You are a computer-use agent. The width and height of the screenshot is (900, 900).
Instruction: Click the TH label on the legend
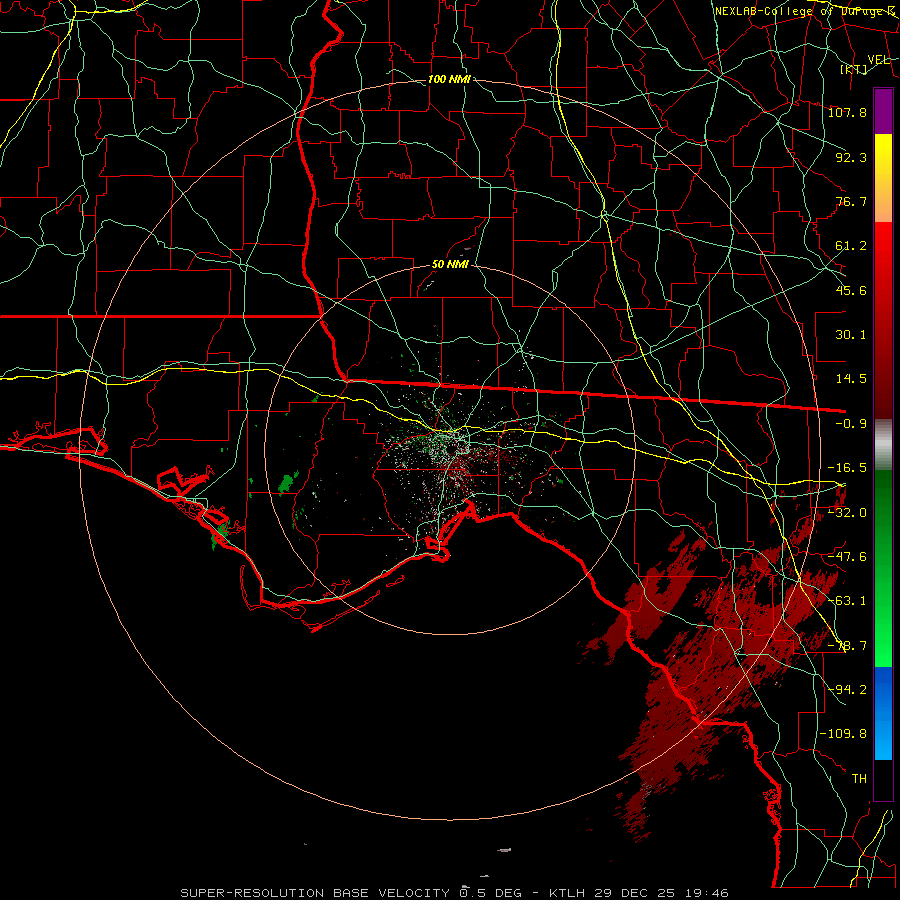[x=859, y=779]
